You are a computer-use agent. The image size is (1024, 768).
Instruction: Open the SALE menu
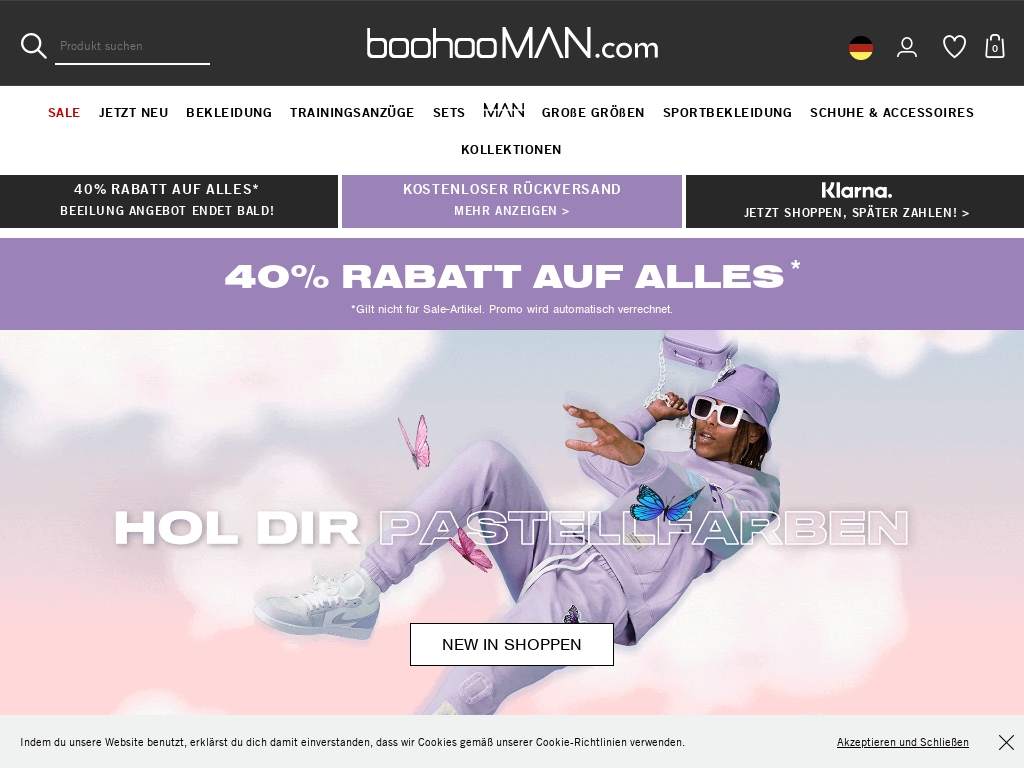[64, 112]
